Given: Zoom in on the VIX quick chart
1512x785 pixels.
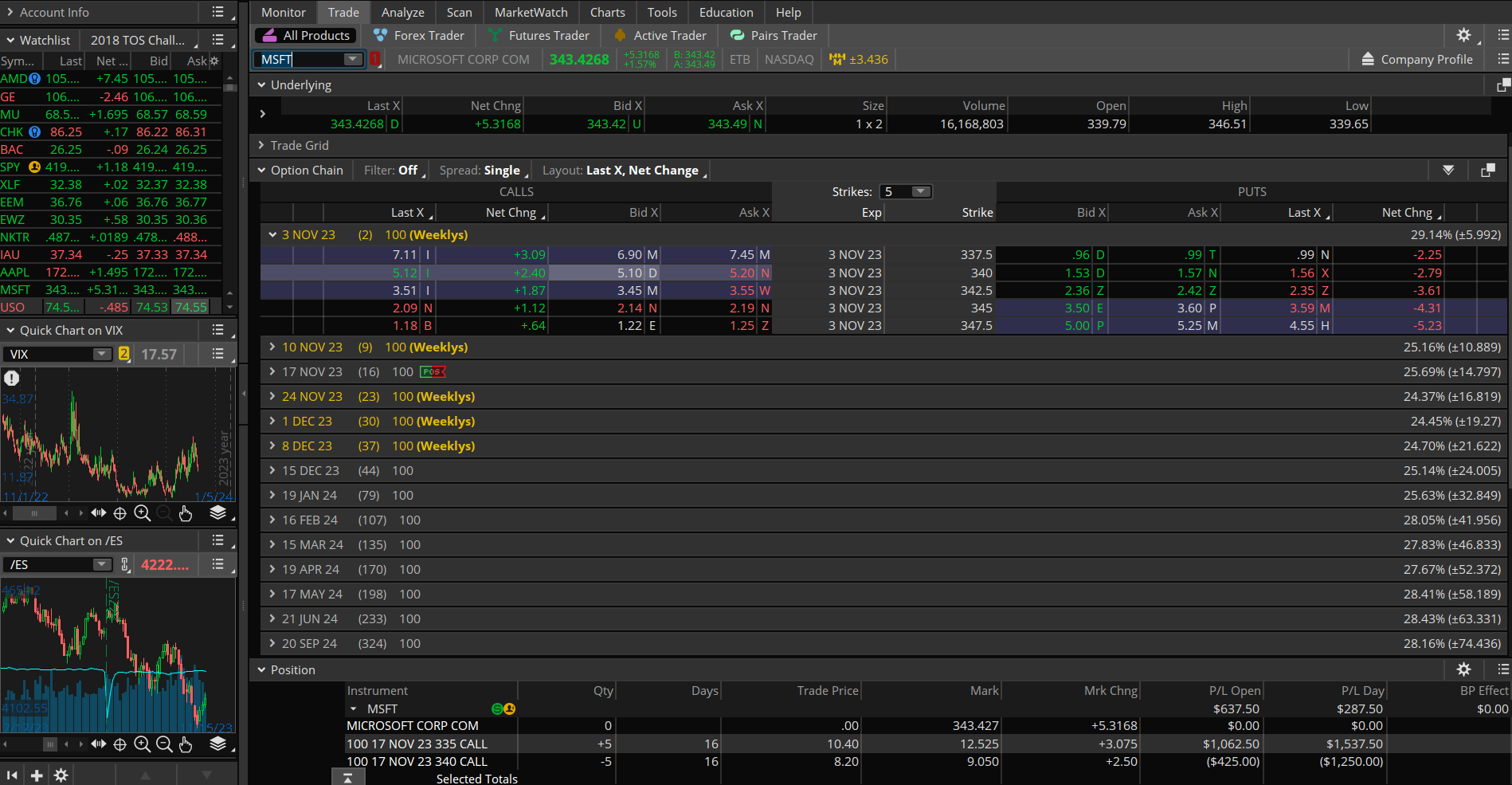Looking at the screenshot, I should click(143, 513).
